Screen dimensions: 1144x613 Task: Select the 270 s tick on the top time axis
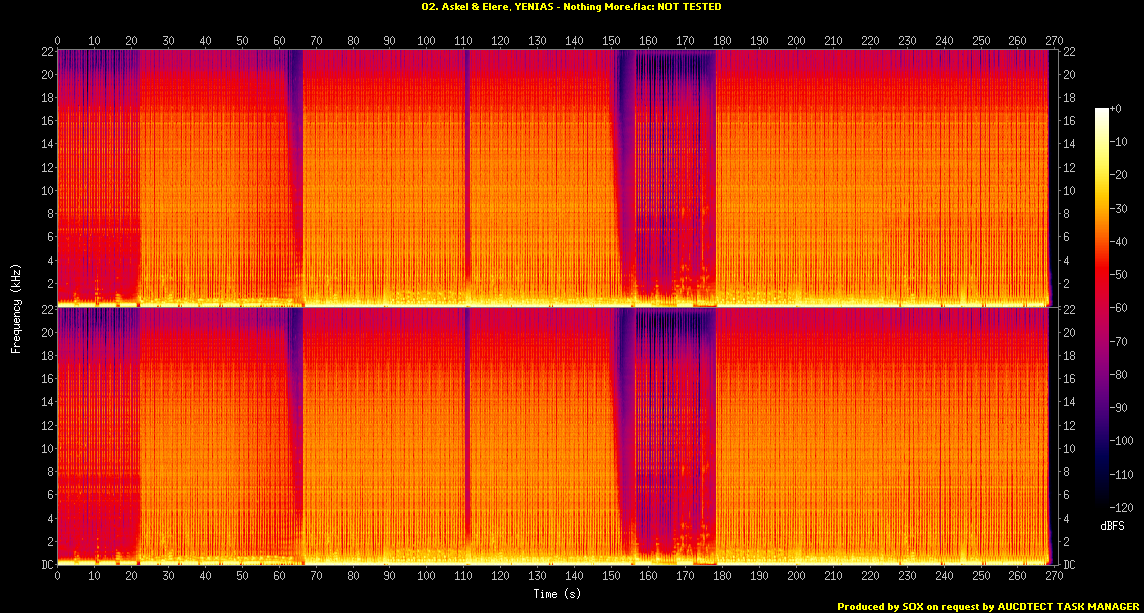coord(1054,41)
